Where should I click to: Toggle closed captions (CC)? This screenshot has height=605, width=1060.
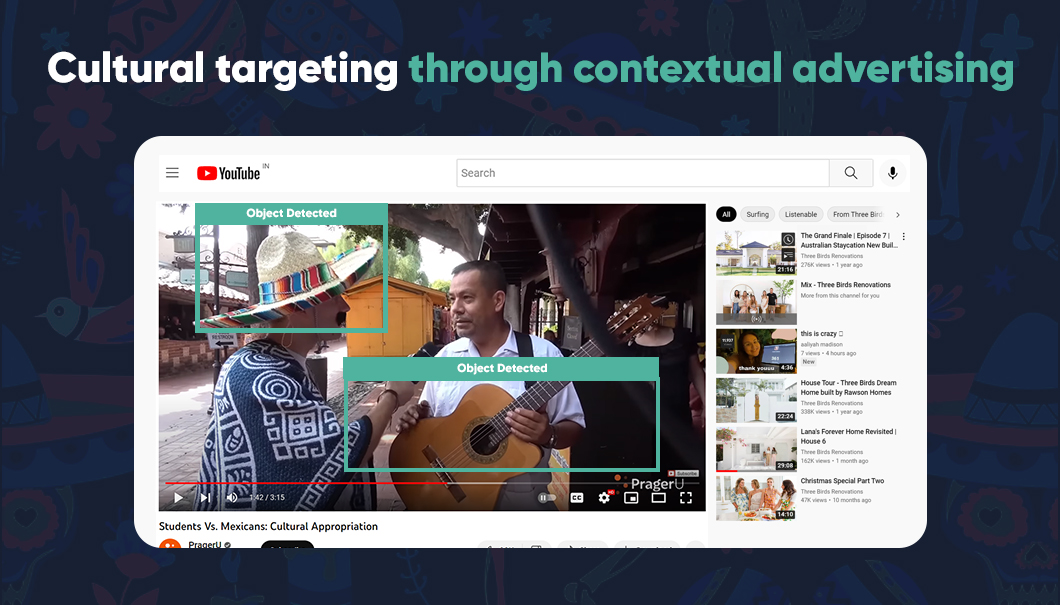click(577, 498)
